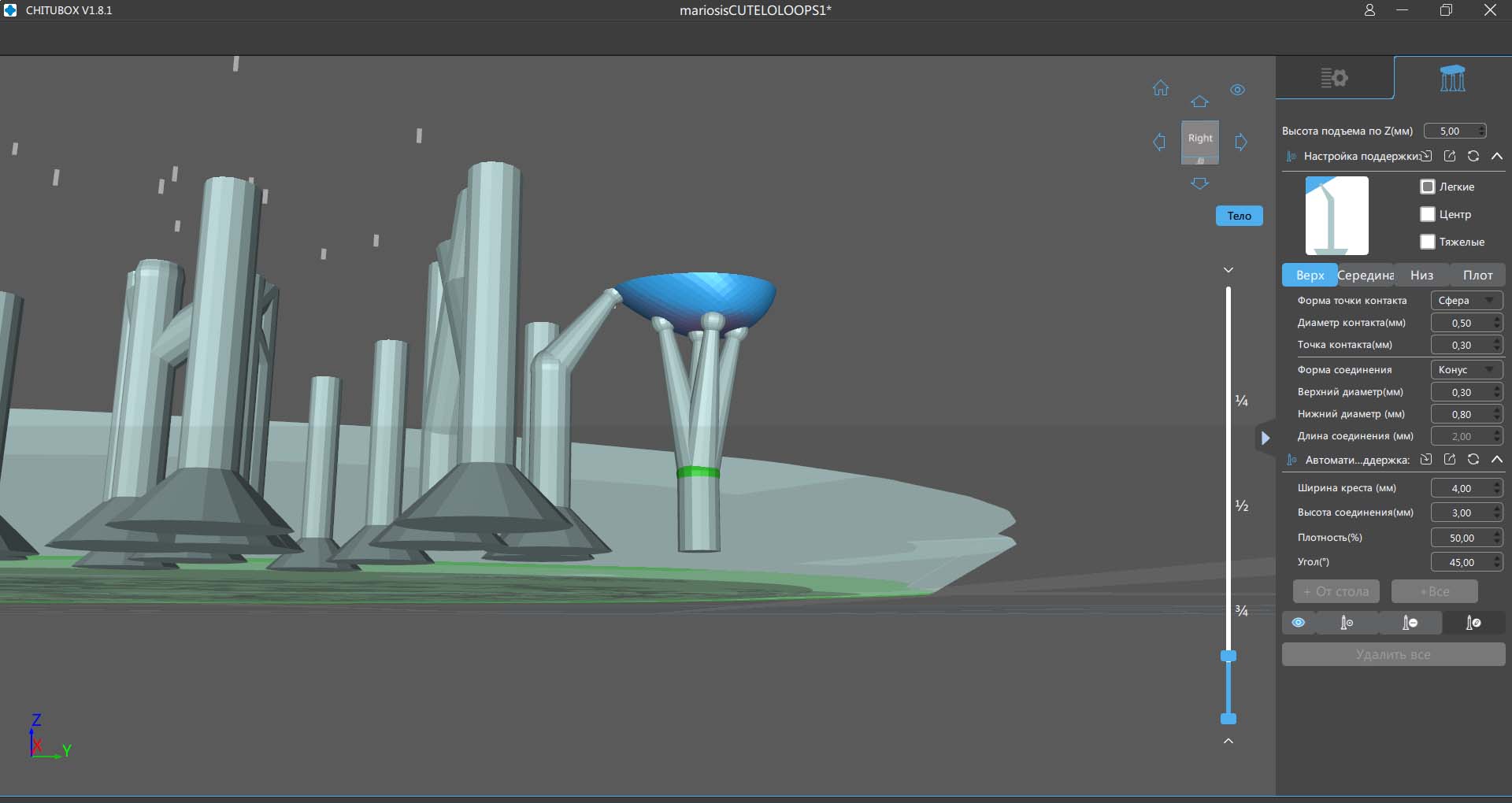This screenshot has width=1512, height=803.
Task: Open the supports panel pillar icon
Action: click(1452, 78)
